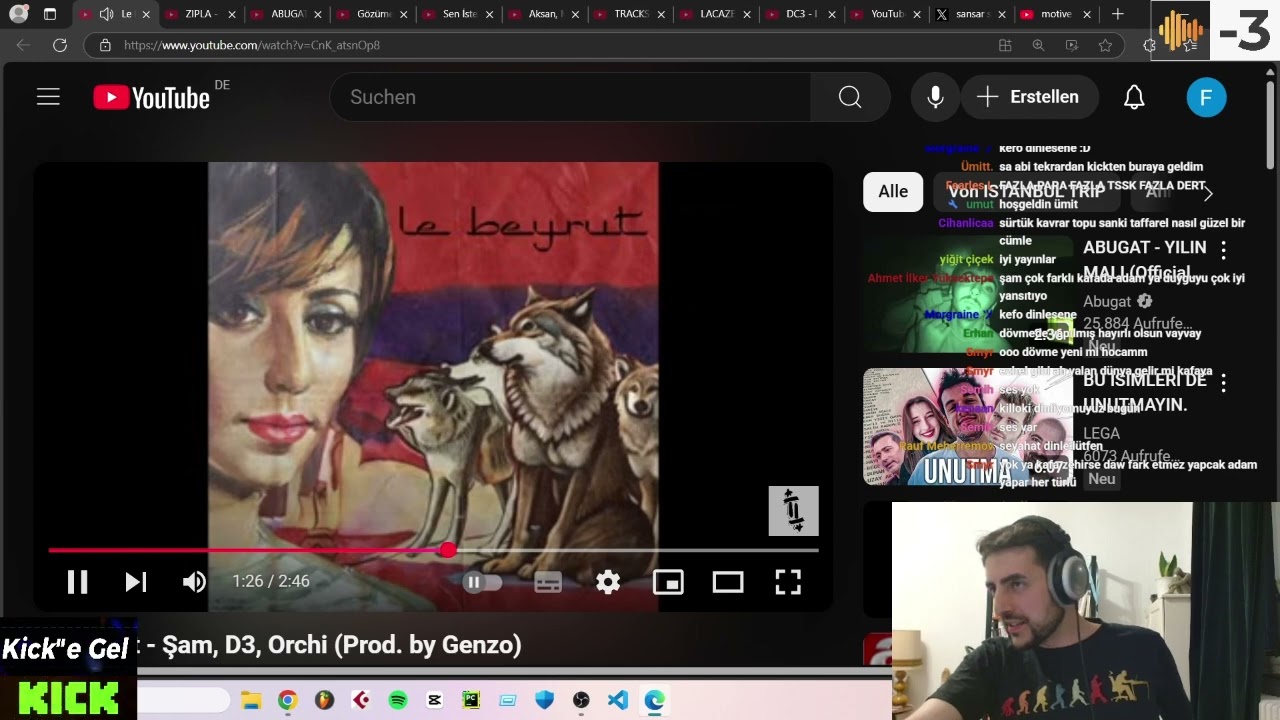Open the Abugat channel link

click(1107, 301)
